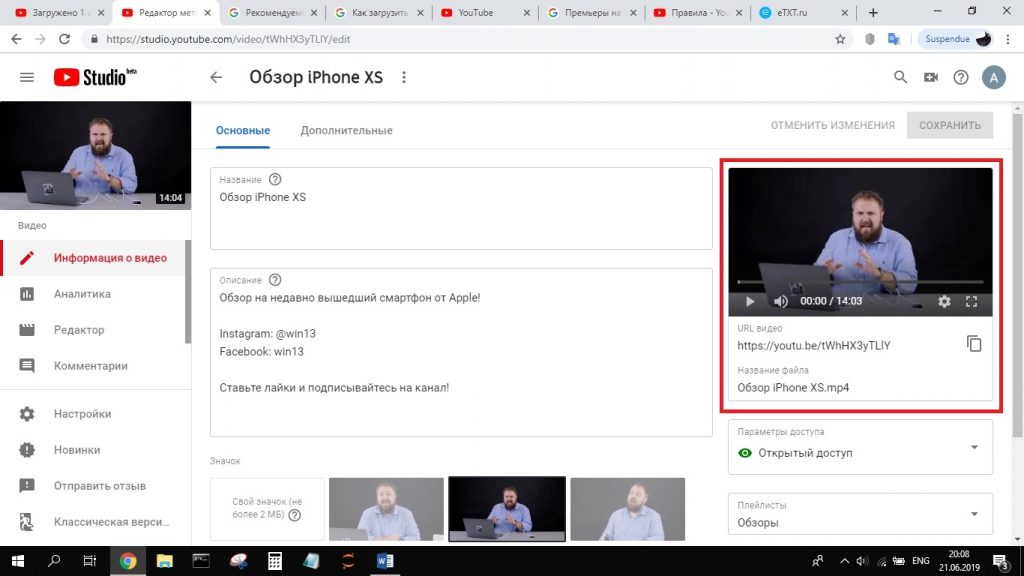Open the account avatar menu
Image resolution: width=1024 pixels, height=576 pixels.
993,78
